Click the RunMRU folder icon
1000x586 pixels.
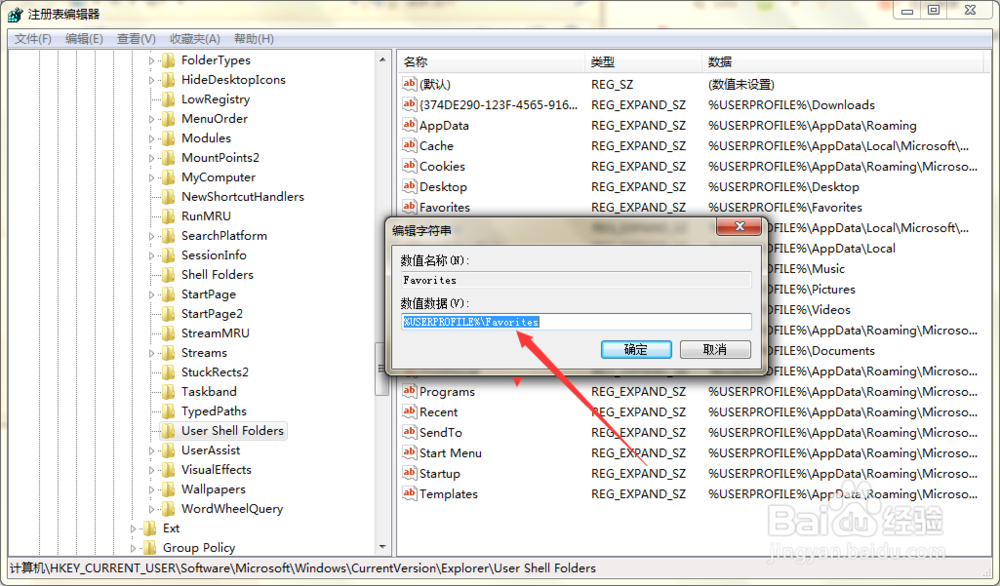point(168,216)
